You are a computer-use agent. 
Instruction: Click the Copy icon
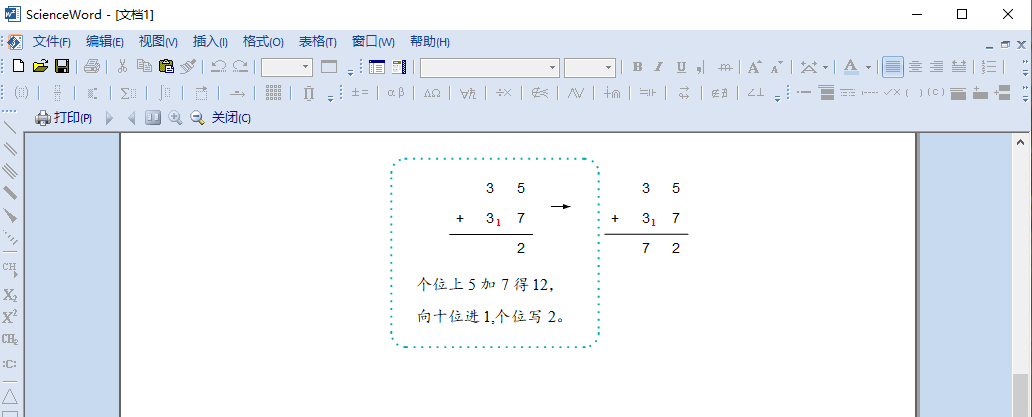pyautogui.click(x=144, y=66)
